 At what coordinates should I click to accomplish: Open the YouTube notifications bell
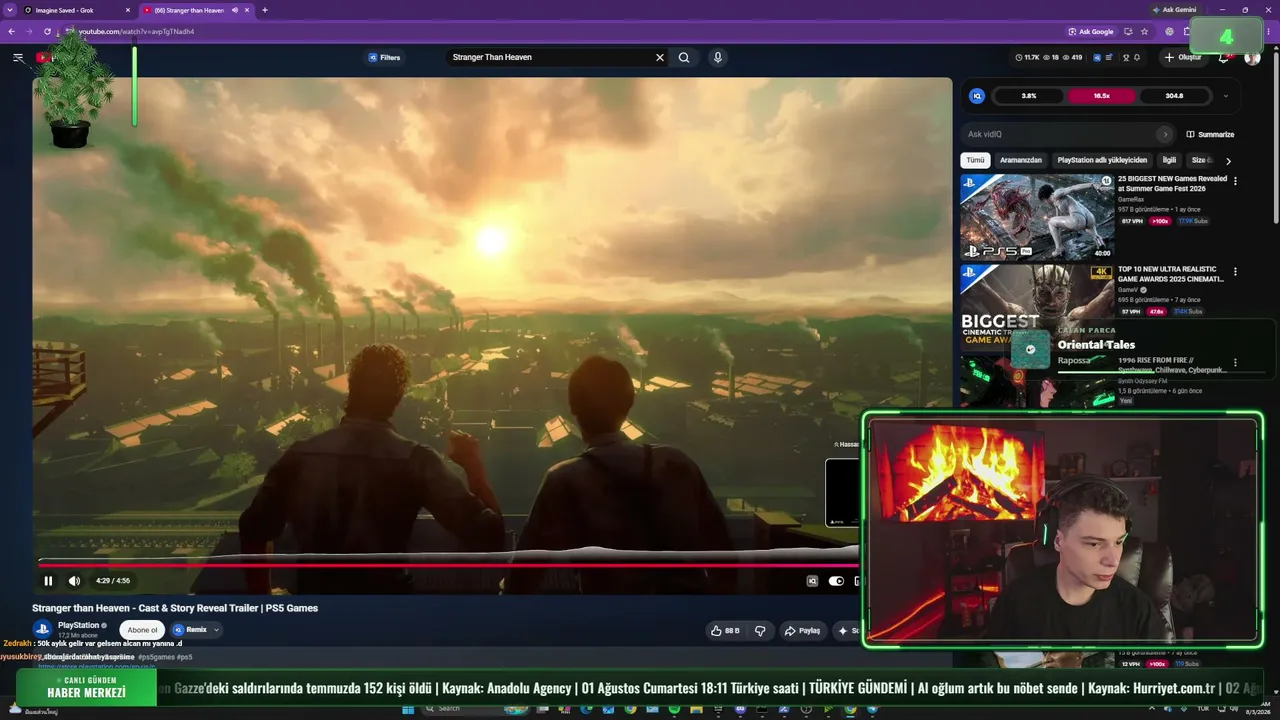point(1223,58)
